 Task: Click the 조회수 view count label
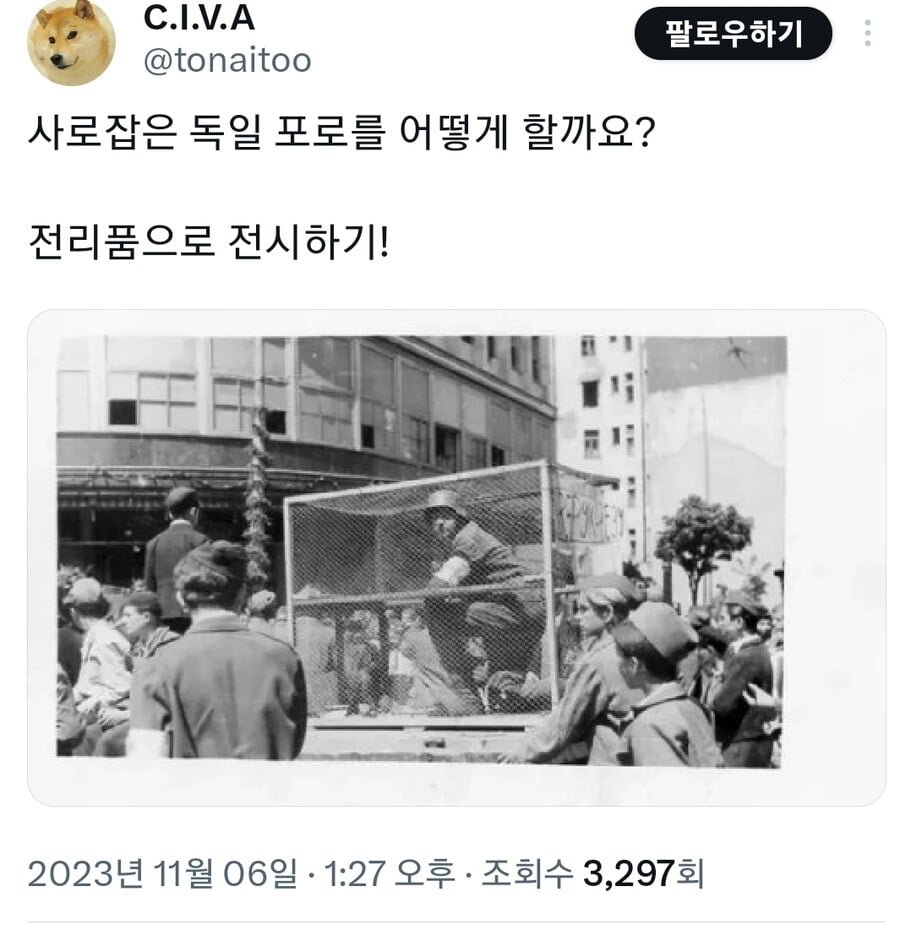[527, 873]
